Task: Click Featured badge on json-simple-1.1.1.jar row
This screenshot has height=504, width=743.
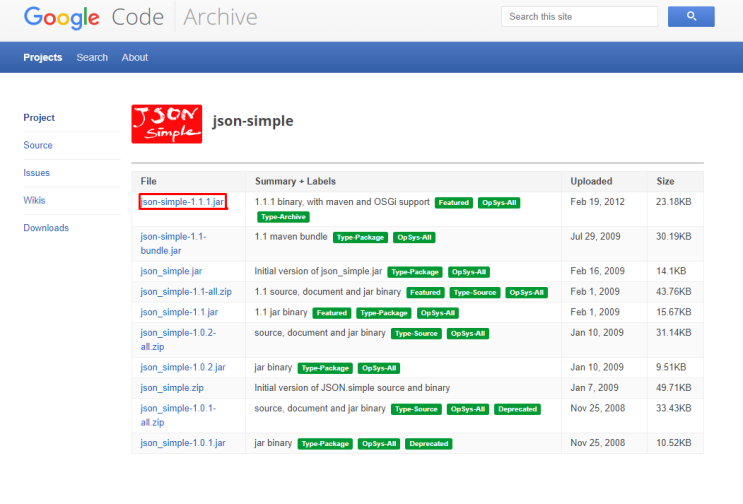Action: click(x=453, y=202)
